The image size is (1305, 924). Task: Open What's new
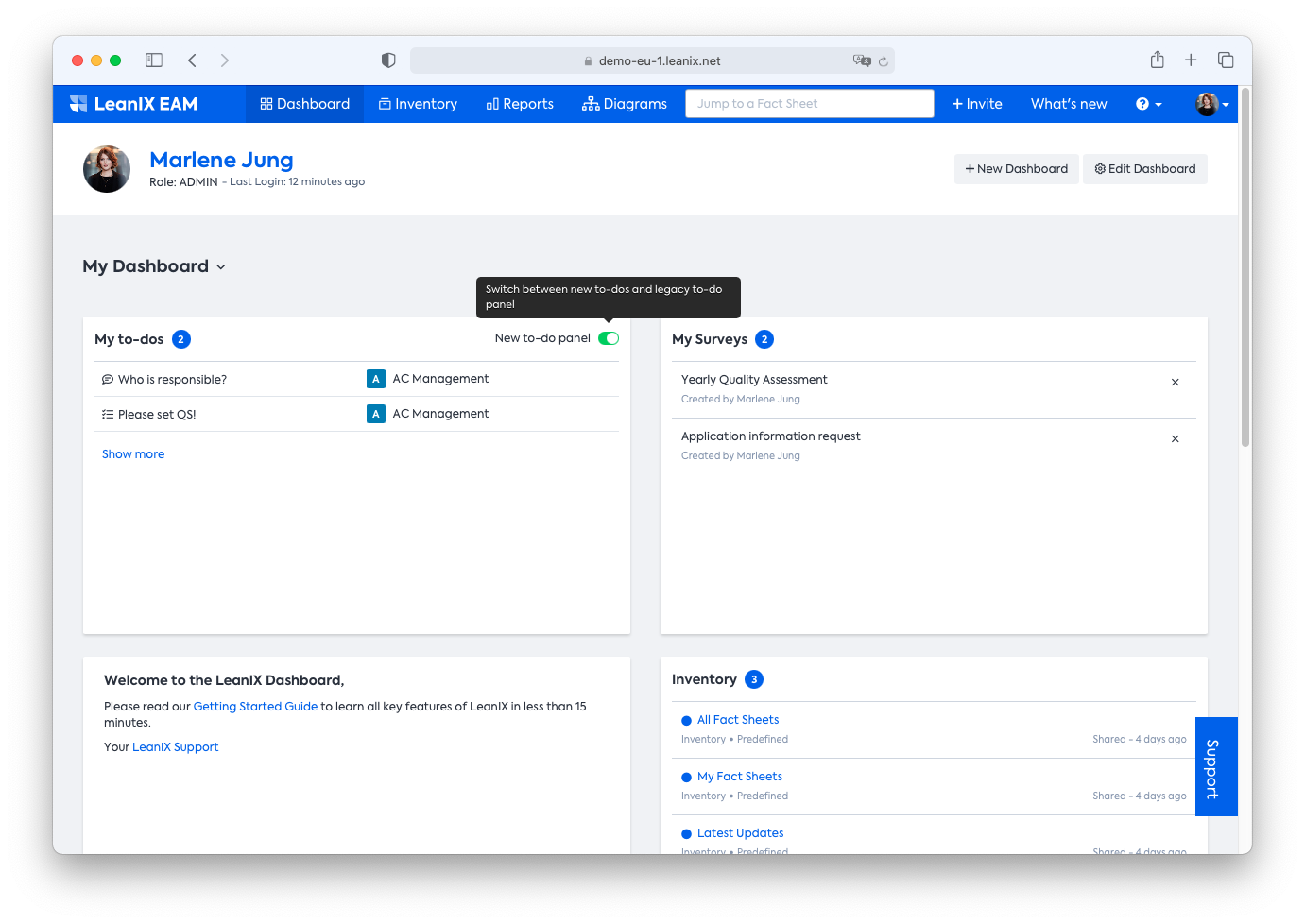pos(1069,104)
